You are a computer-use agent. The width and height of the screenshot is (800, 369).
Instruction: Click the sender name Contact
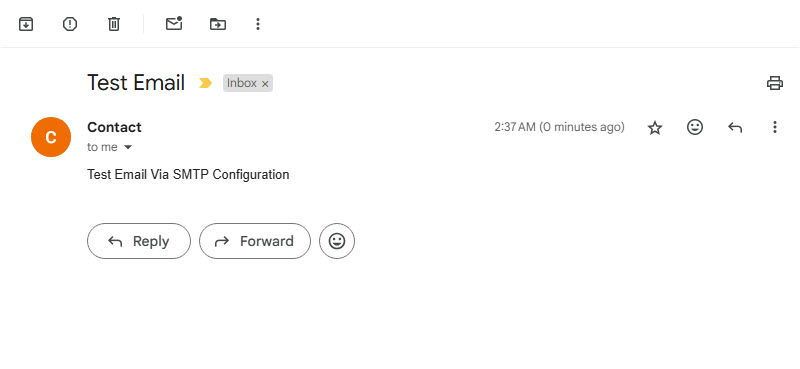[x=114, y=127]
